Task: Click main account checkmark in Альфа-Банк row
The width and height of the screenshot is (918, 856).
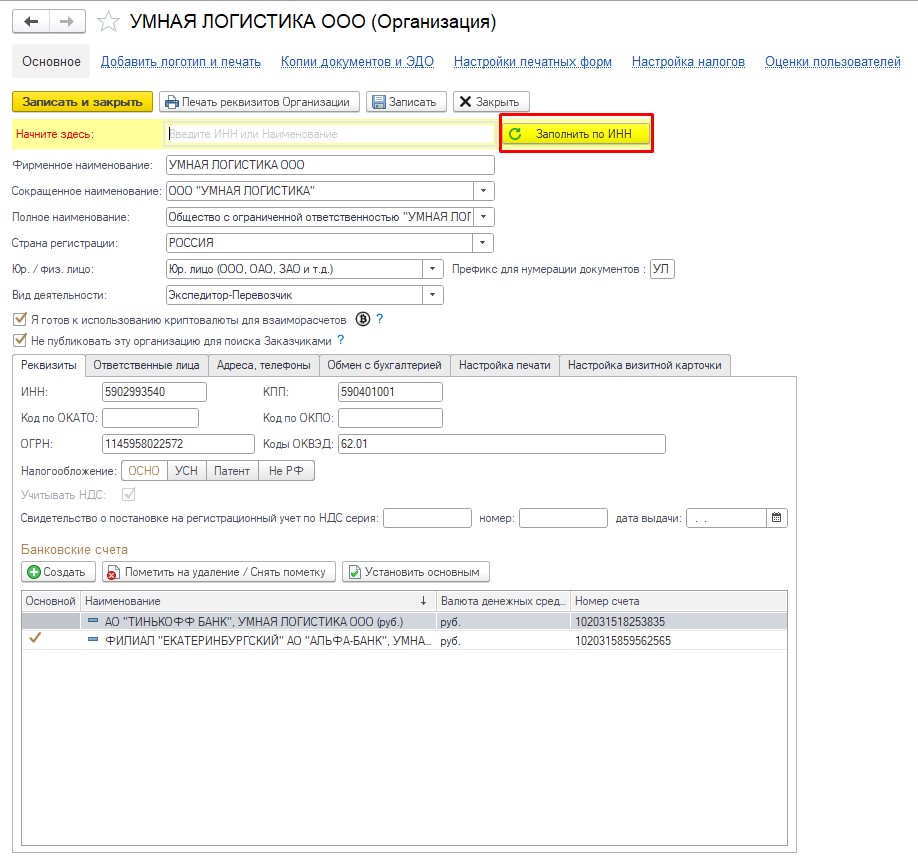Action: (36, 638)
